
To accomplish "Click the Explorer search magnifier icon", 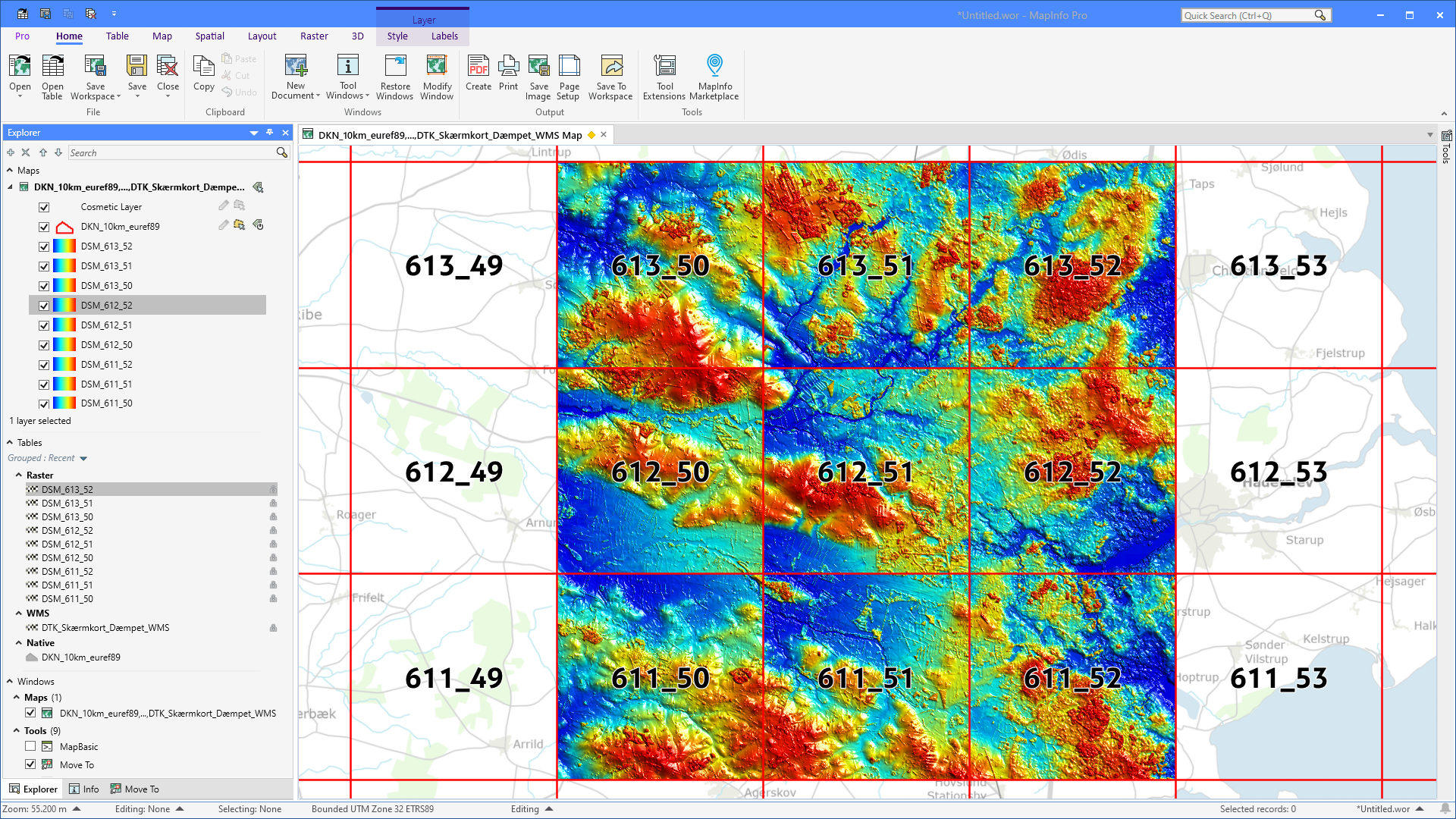I will click(x=282, y=152).
